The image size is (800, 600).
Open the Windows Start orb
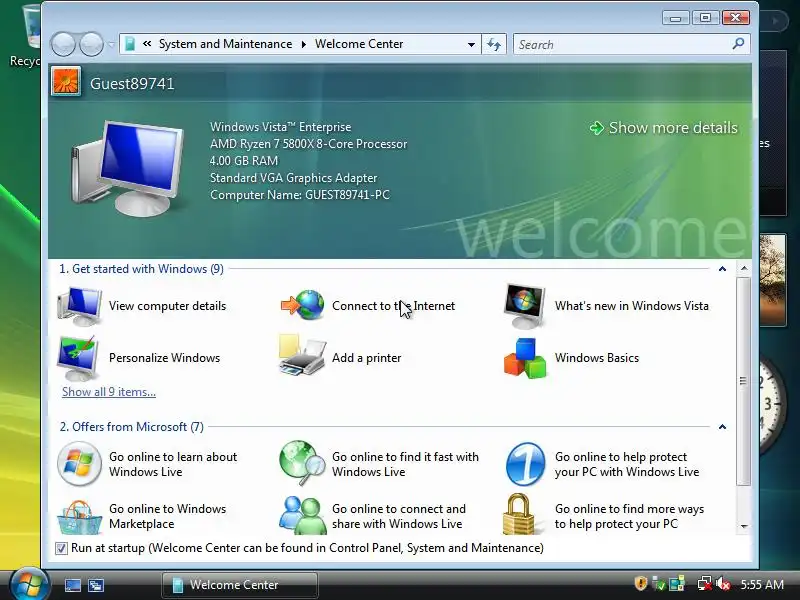click(29, 584)
